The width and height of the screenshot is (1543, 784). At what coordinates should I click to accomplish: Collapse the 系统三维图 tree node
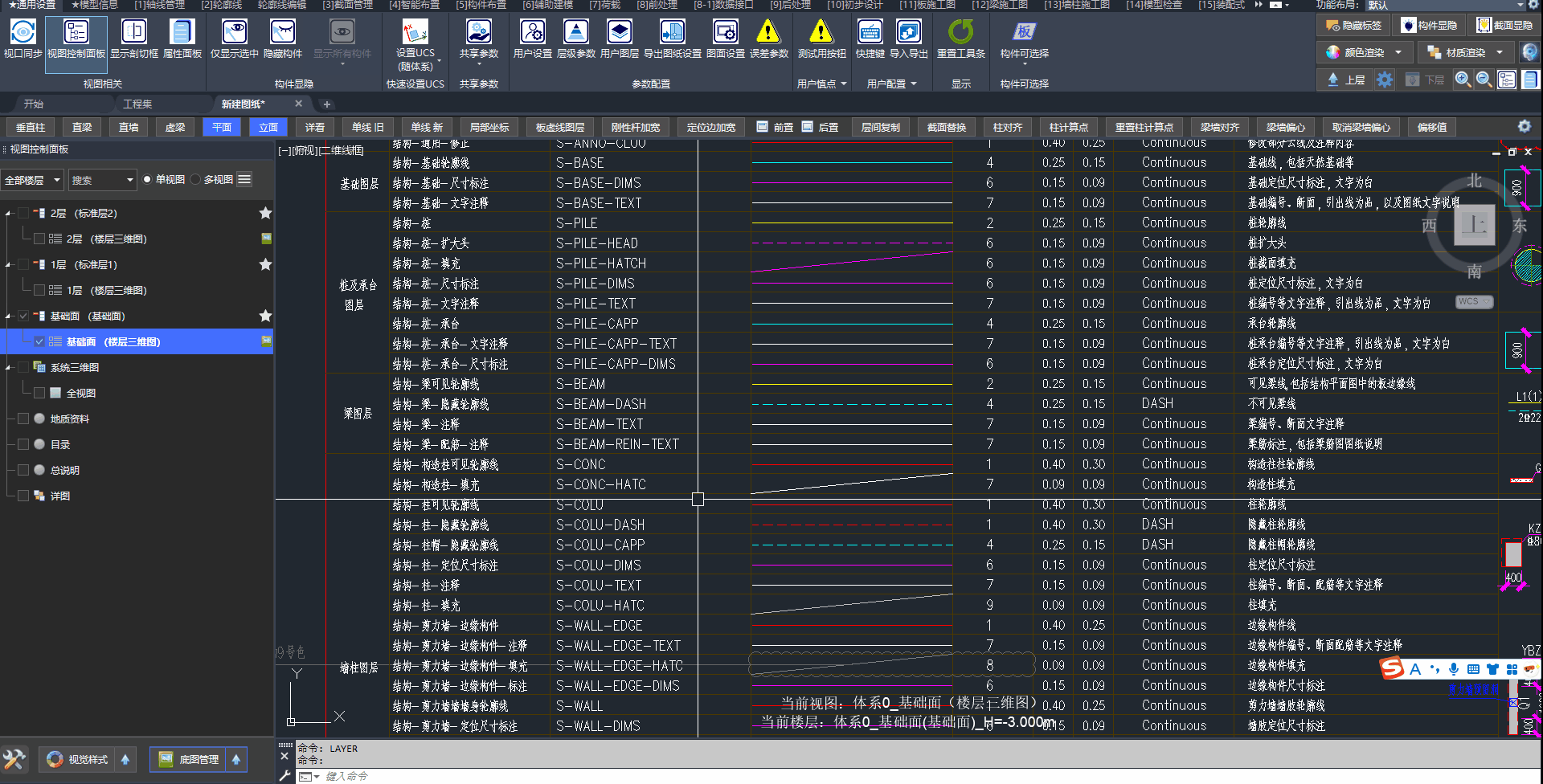(x=8, y=368)
